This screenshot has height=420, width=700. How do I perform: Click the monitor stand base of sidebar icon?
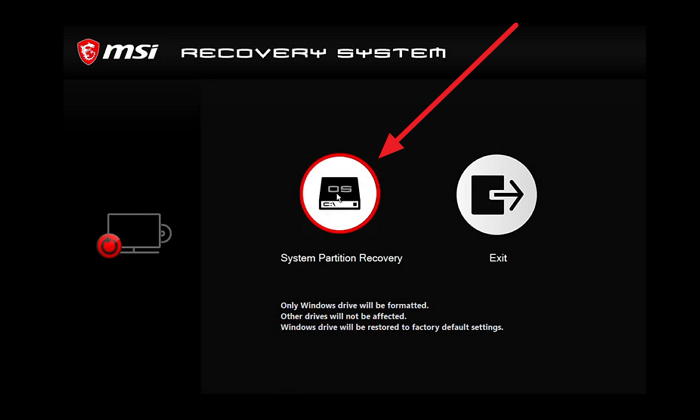(140, 251)
